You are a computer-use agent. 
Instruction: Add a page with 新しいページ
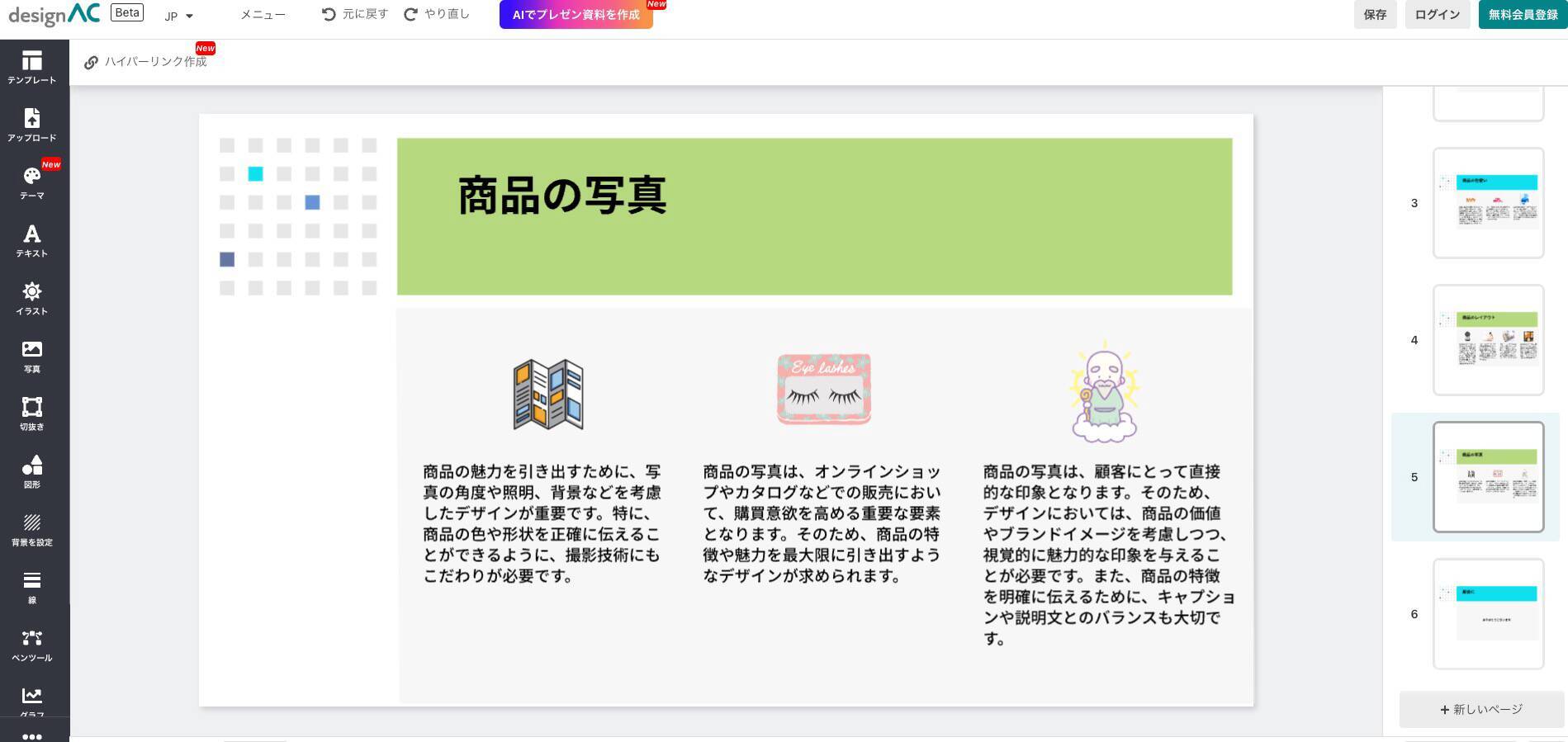(1481, 709)
